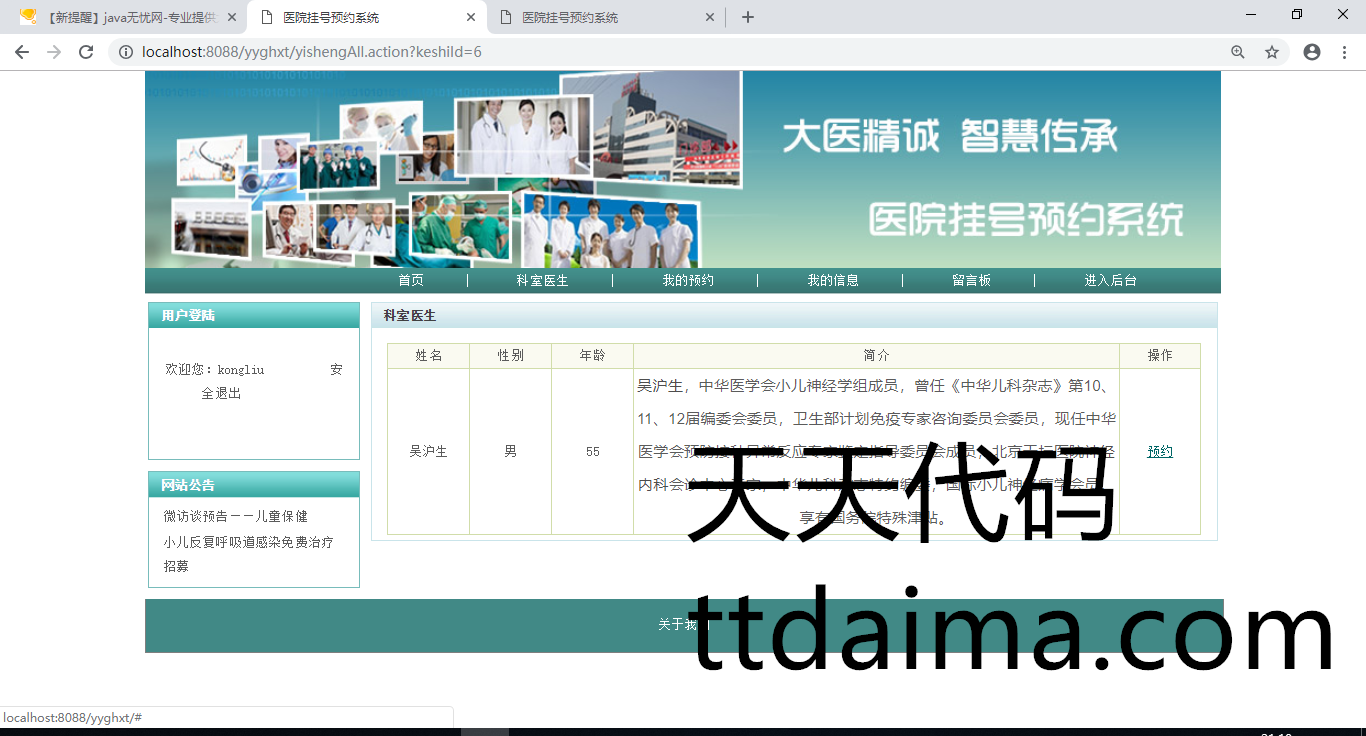Viewport: 1366px width, 736px height.
Task: Click the zoom magnifier icon in address bar
Action: click(1238, 52)
